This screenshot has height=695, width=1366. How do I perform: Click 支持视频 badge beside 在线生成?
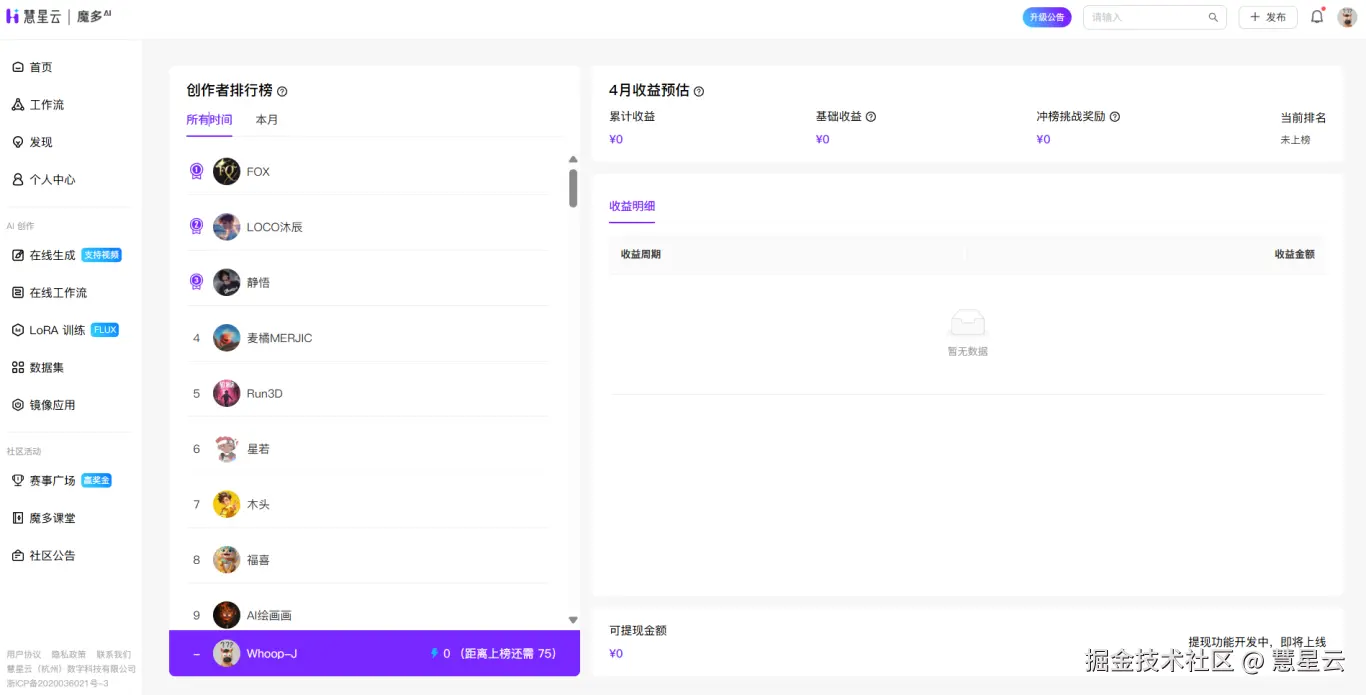tap(102, 255)
